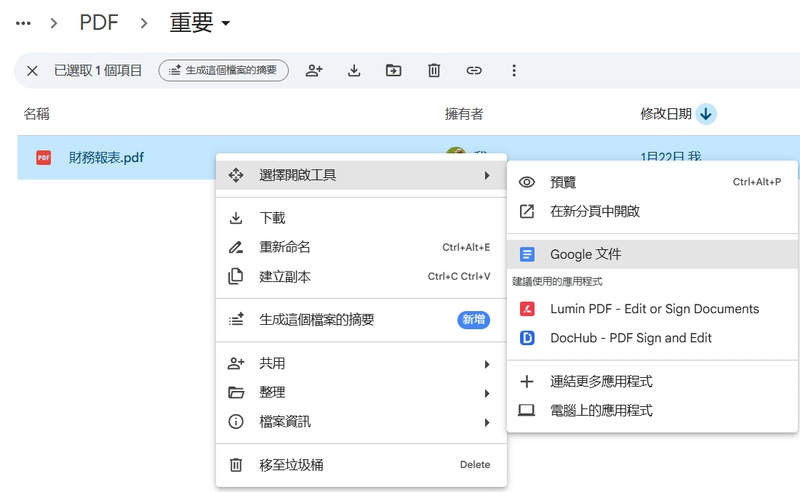Click the 擁有者 column header

click(x=464, y=114)
